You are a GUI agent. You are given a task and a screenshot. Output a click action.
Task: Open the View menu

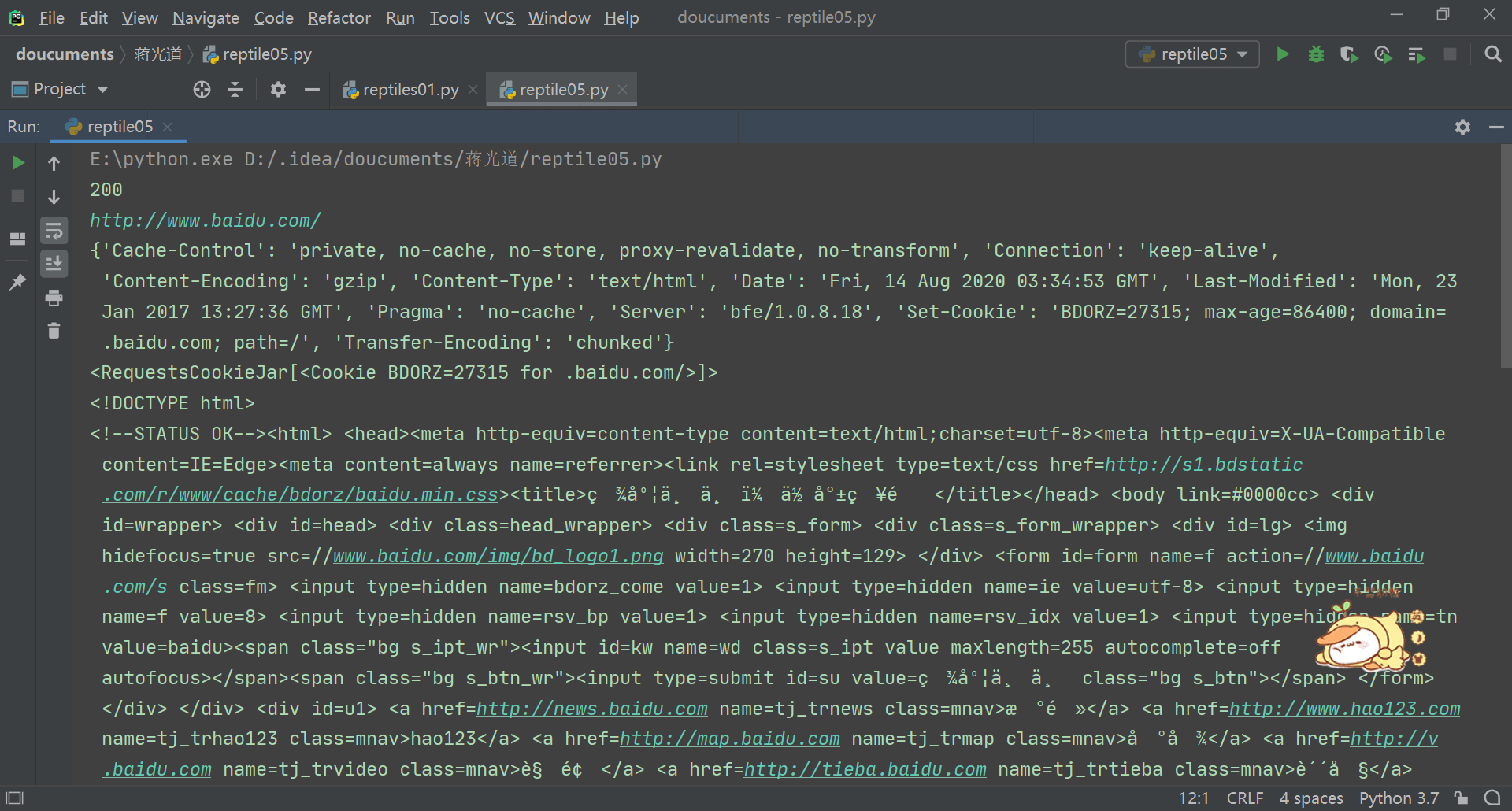[x=140, y=17]
